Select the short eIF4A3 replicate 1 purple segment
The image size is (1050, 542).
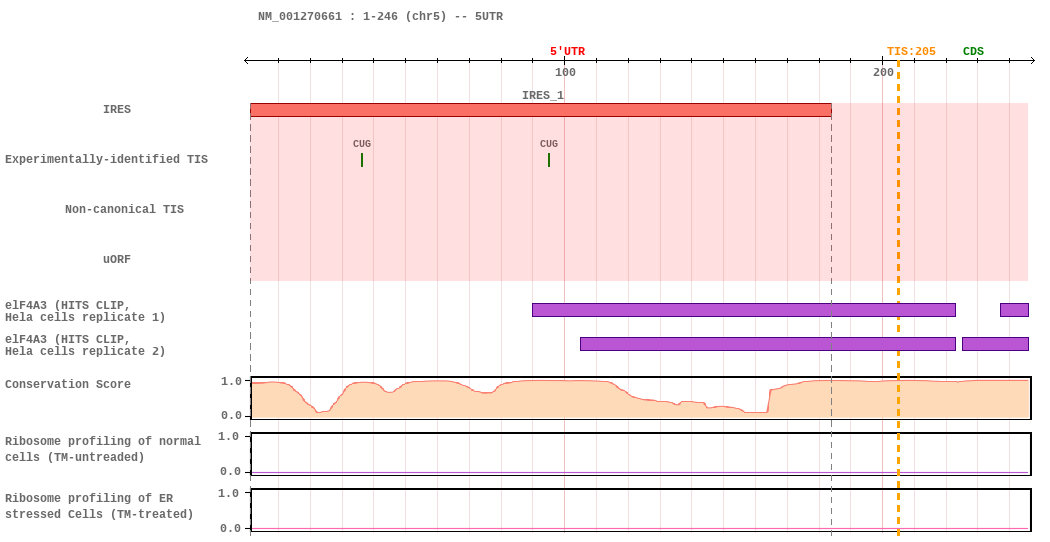tap(1014, 310)
